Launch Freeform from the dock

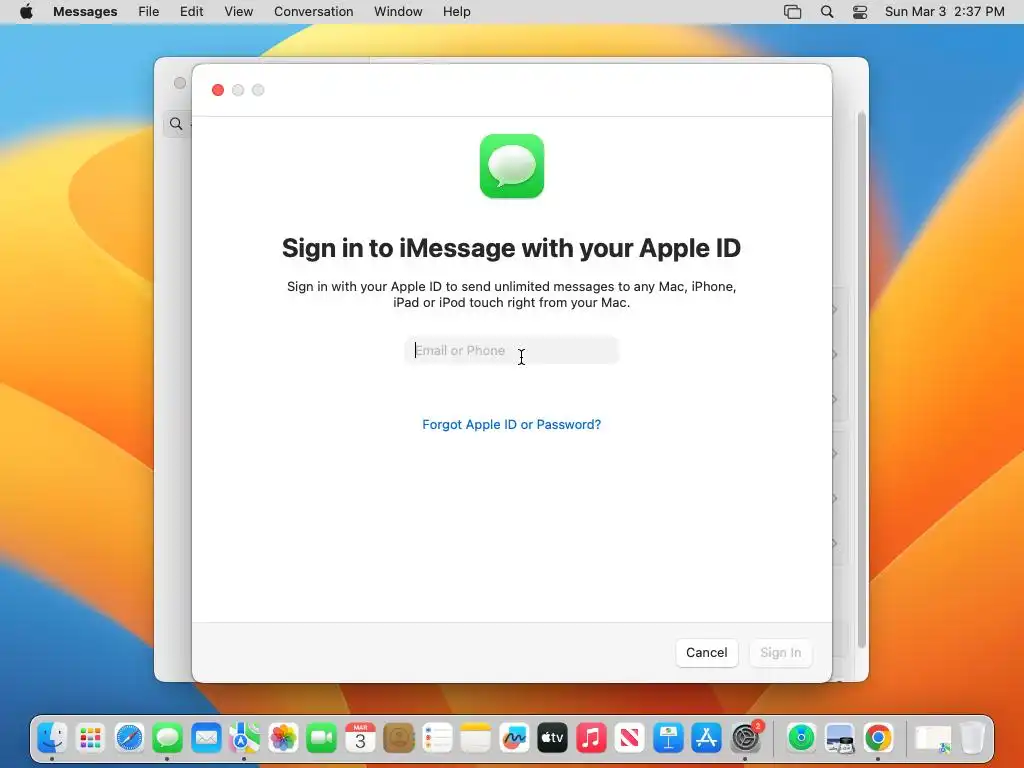[514, 738]
